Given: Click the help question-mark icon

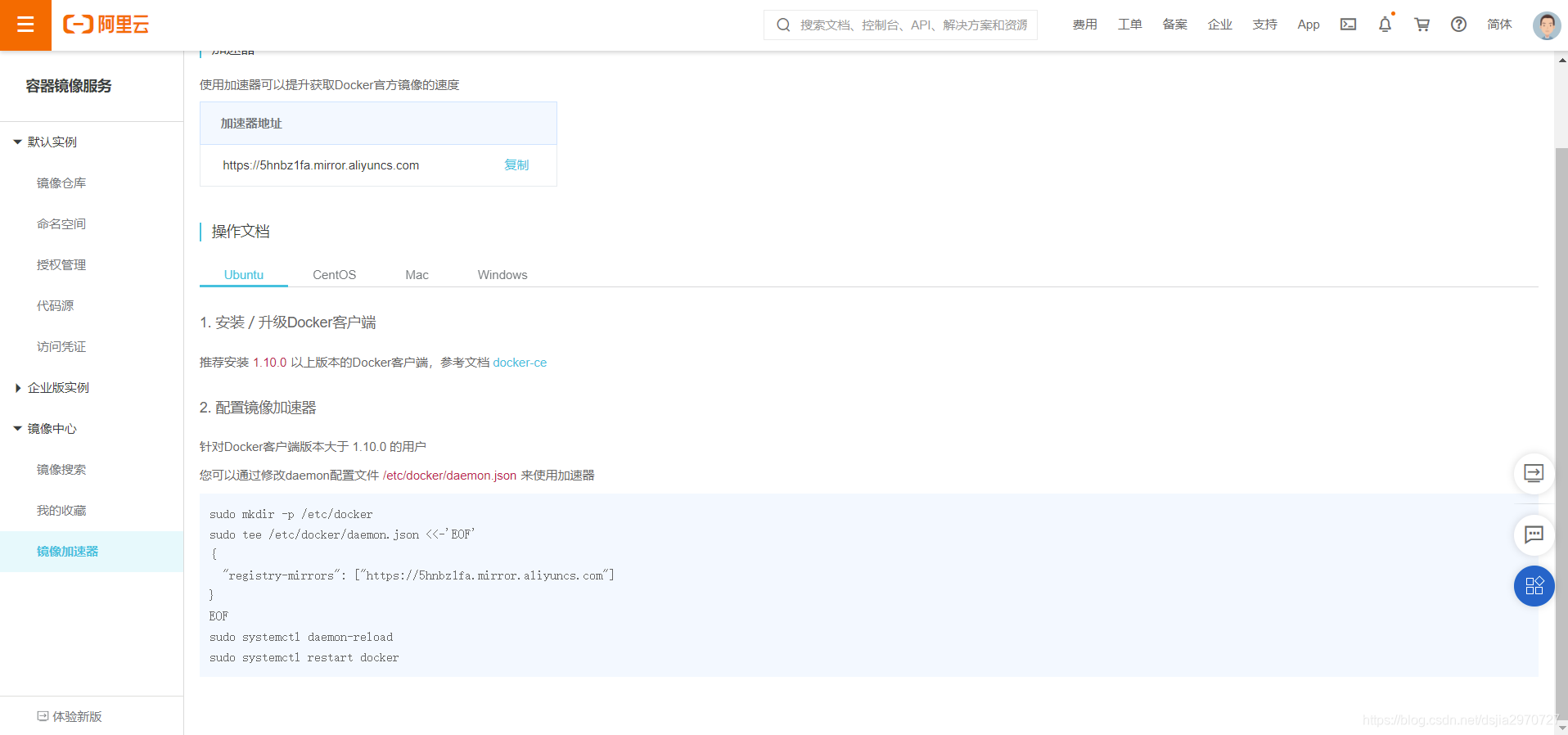Looking at the screenshot, I should coord(1458,25).
